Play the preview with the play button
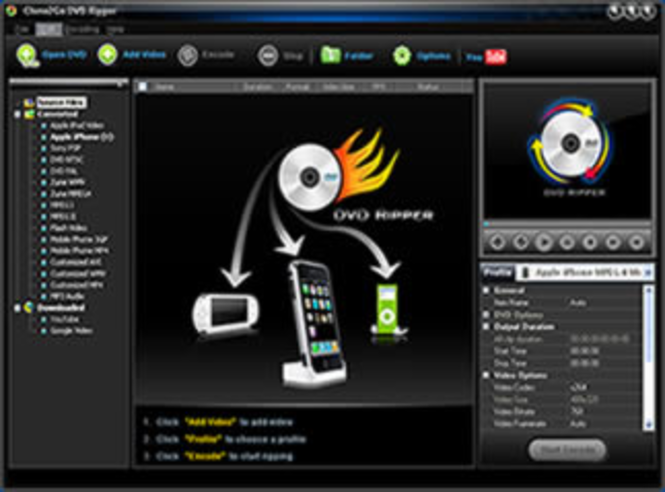This screenshot has width=665, height=492. pyautogui.click(x=544, y=243)
